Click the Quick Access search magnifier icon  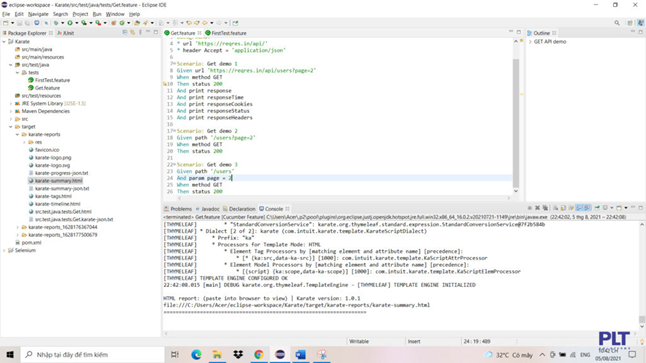pos(617,23)
